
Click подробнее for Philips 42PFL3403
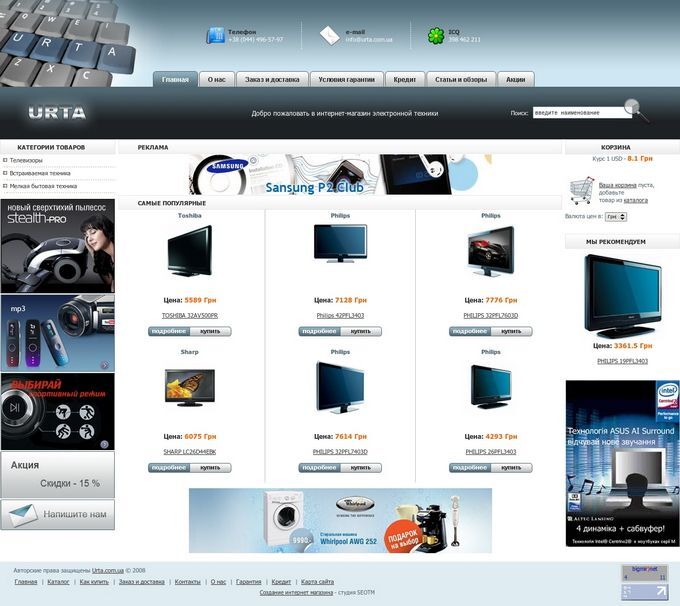(320, 331)
